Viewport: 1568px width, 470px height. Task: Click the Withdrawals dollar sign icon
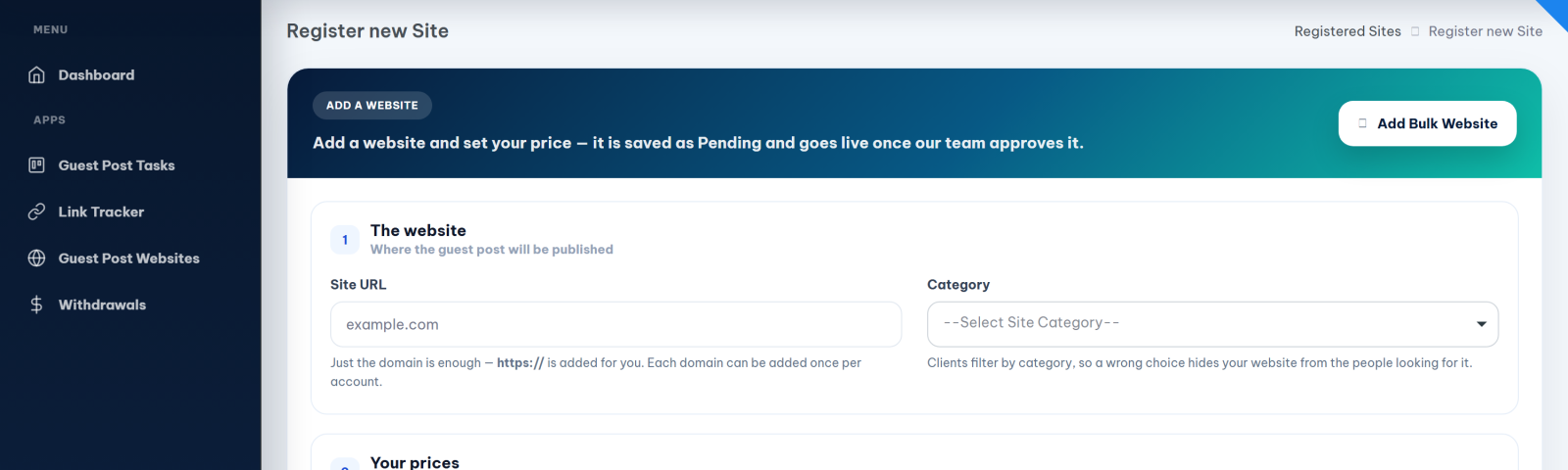(x=36, y=305)
